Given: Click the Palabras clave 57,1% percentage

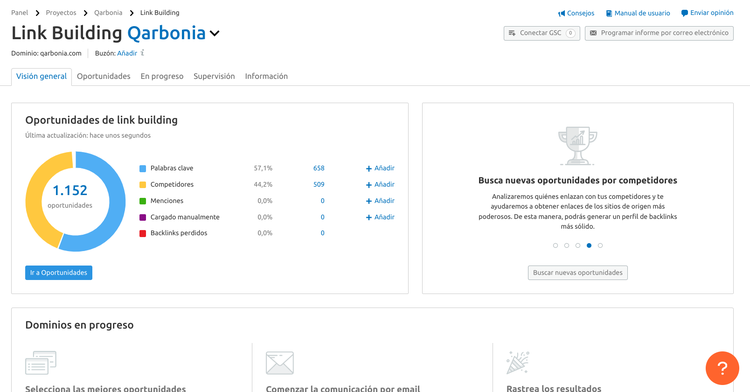Looking at the screenshot, I should [263, 168].
